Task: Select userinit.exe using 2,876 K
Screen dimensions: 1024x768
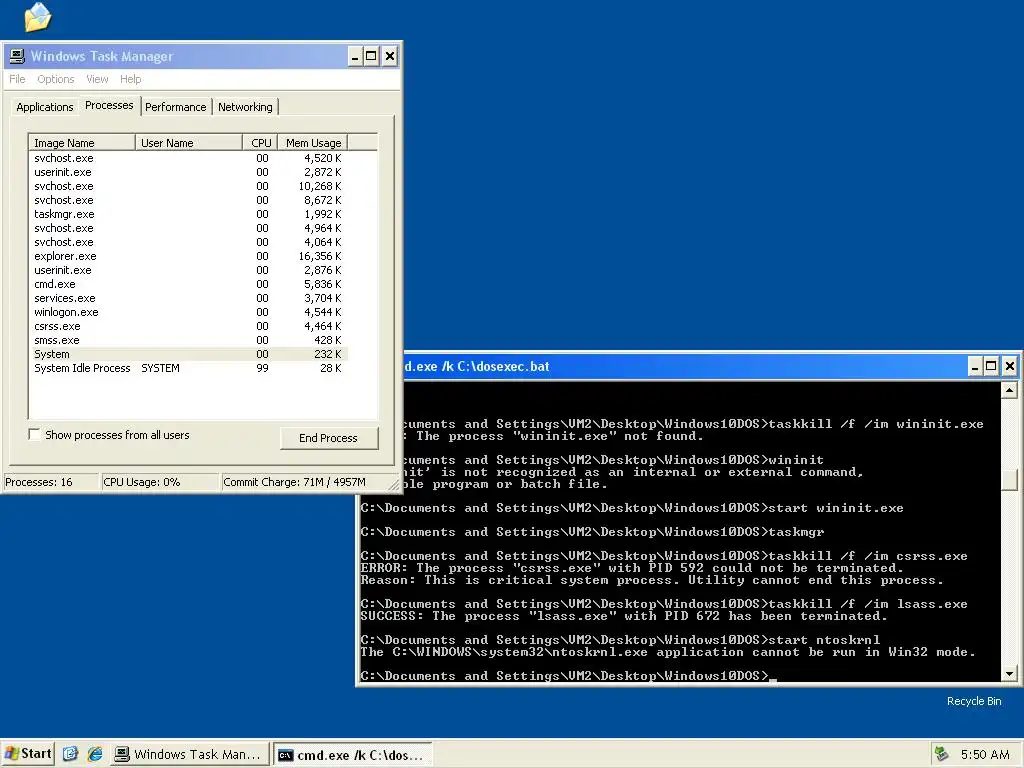Action: (x=188, y=270)
